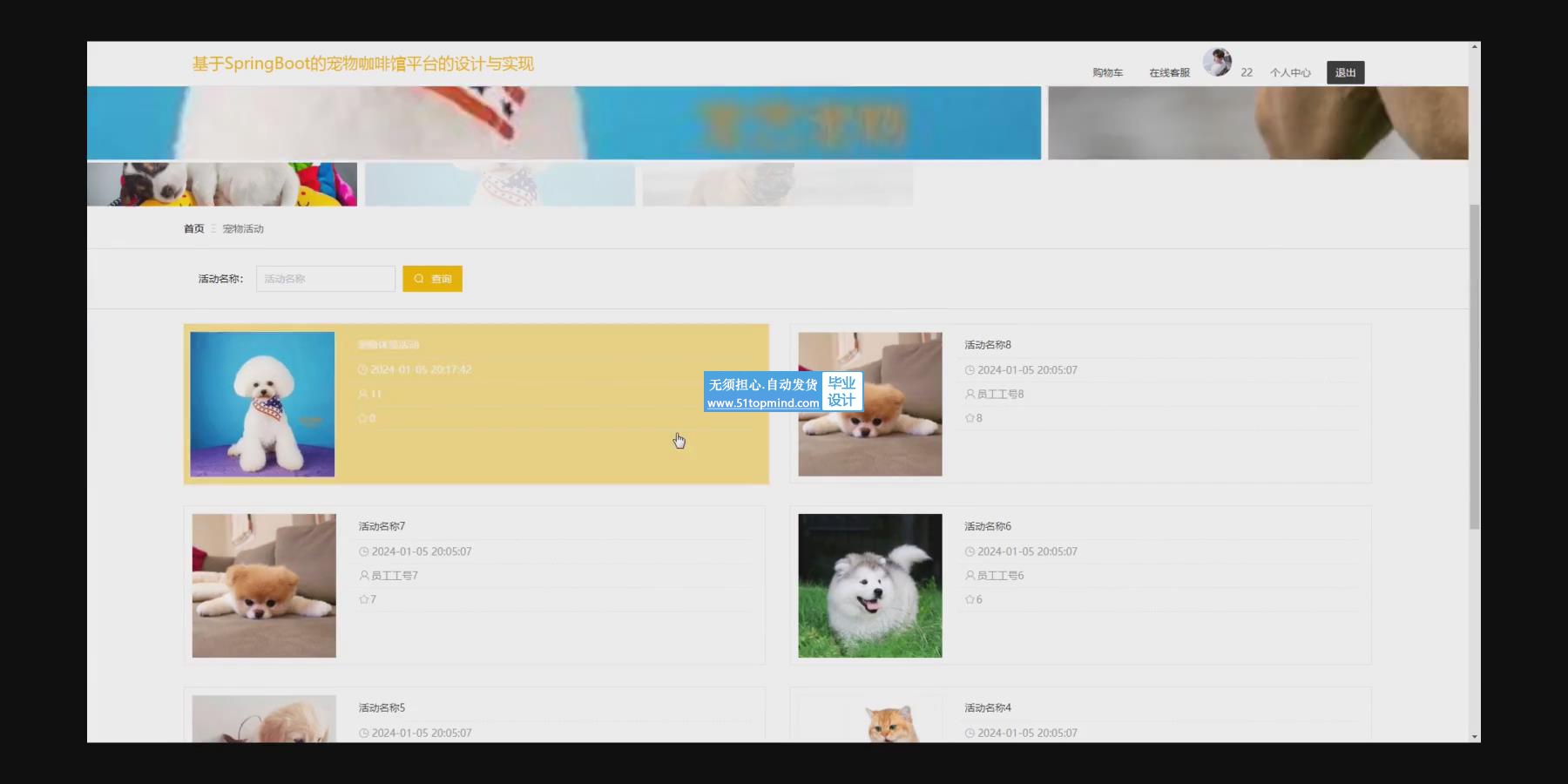Click clock icon in 活动名称6 card
Screen dimensions: 1568x784
(970, 551)
